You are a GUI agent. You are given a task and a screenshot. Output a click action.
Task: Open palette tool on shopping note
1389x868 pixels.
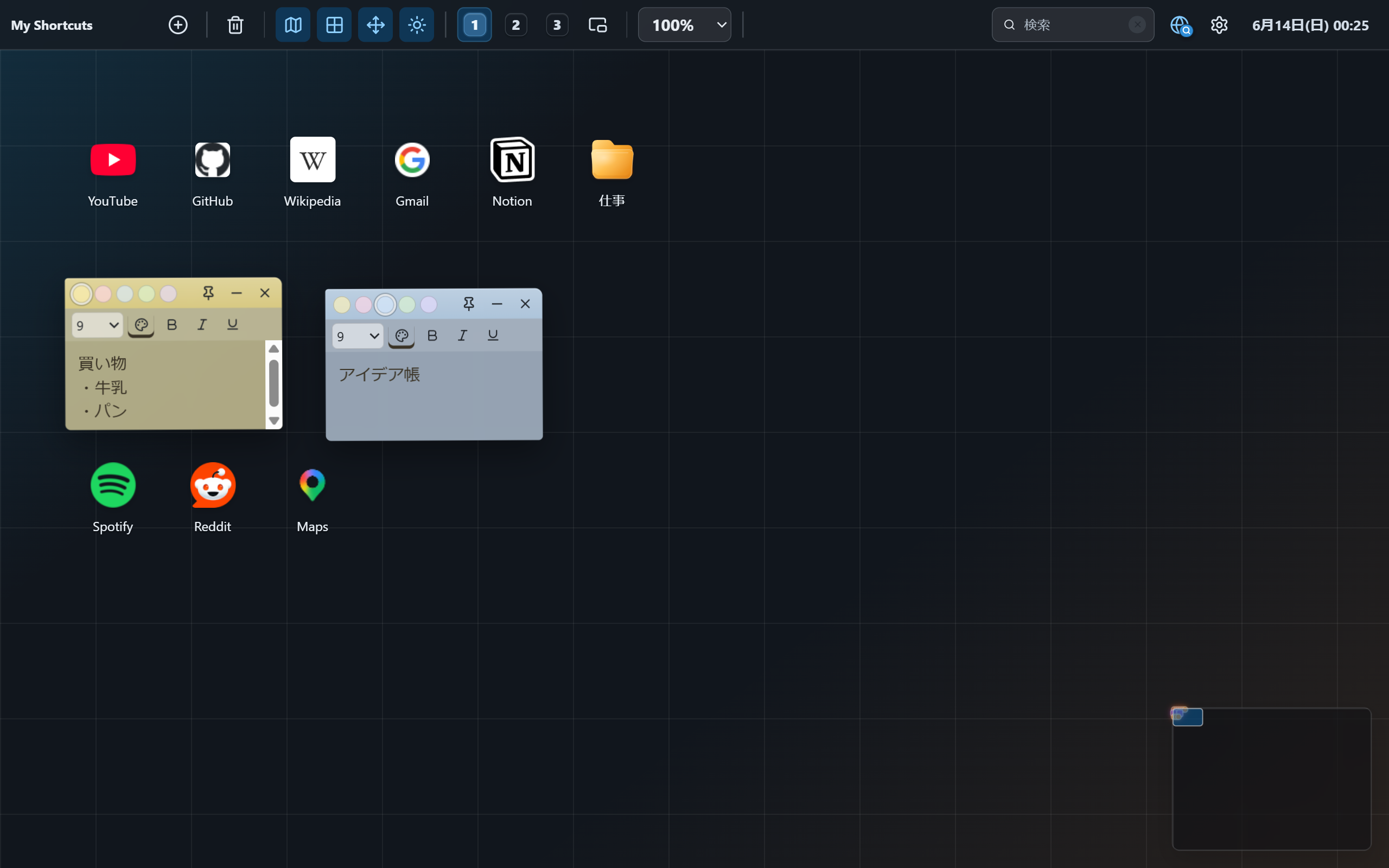tap(141, 325)
